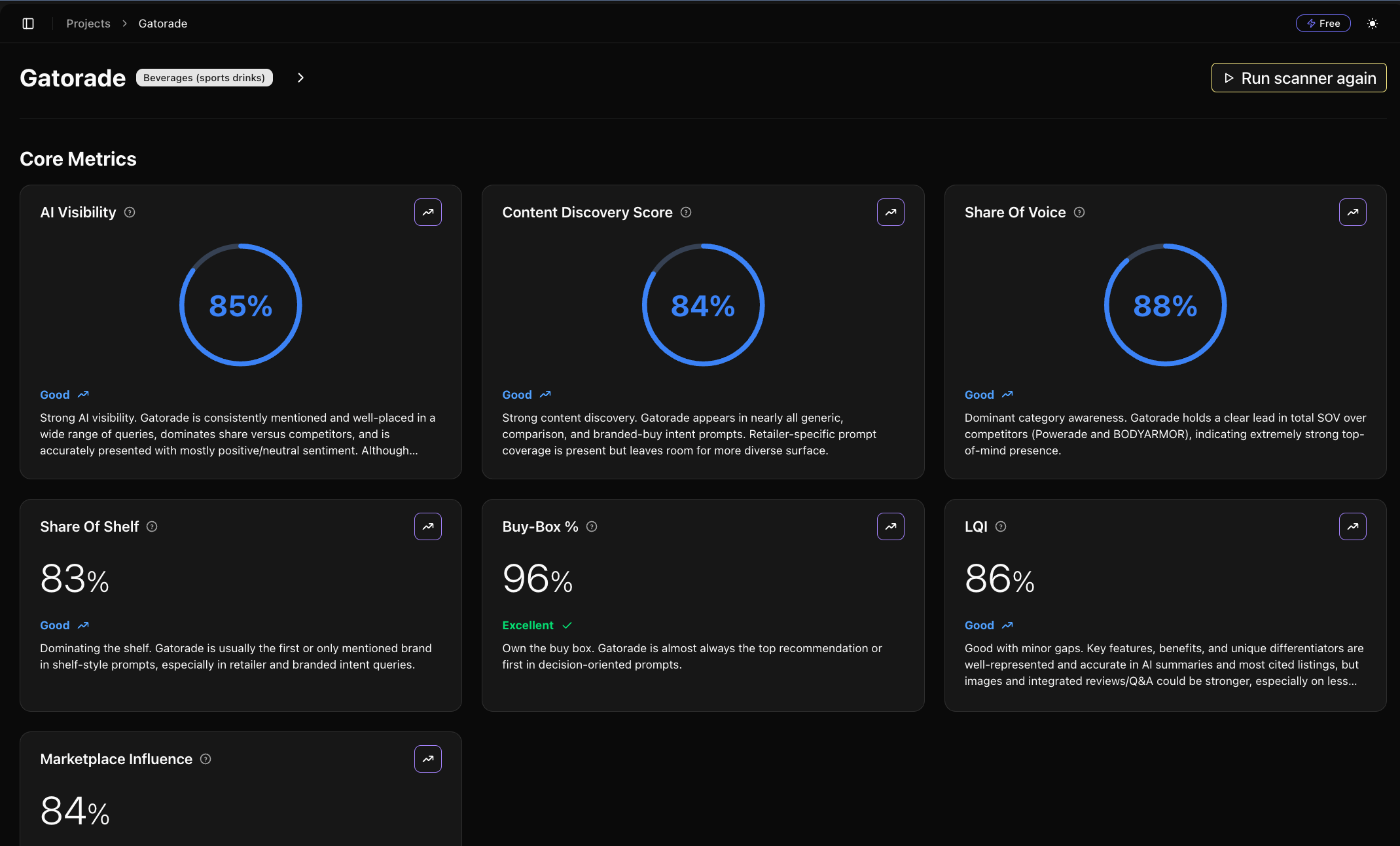Click AI Visibility description text
1400x846 pixels.
point(238,434)
